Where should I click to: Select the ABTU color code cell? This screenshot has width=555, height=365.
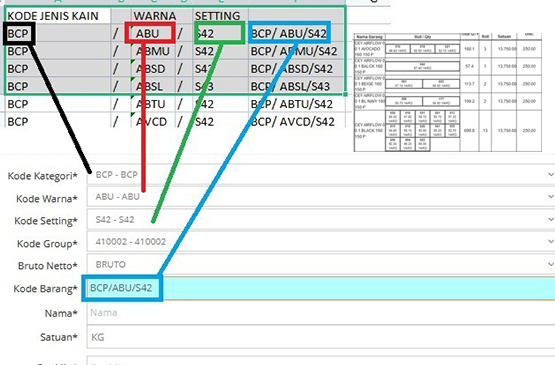pyautogui.click(x=153, y=104)
